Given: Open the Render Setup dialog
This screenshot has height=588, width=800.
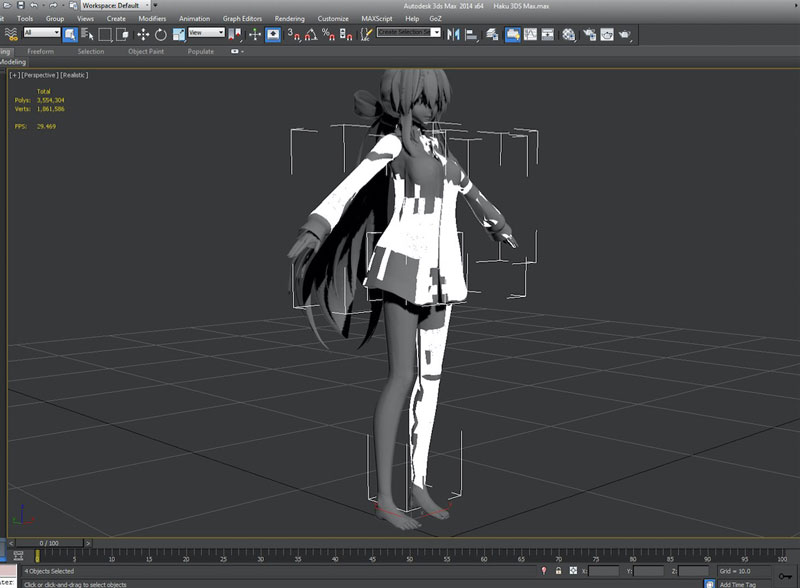Looking at the screenshot, I should (x=590, y=34).
